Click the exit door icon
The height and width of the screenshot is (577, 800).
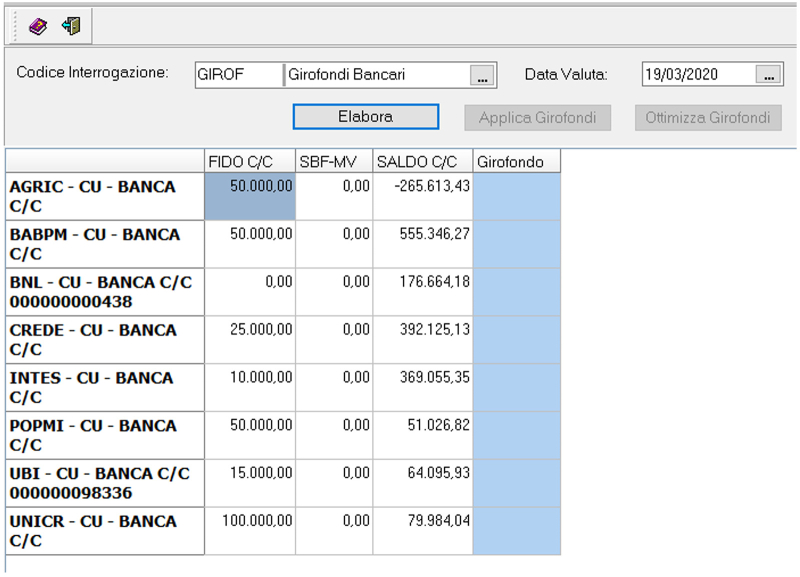[70, 26]
